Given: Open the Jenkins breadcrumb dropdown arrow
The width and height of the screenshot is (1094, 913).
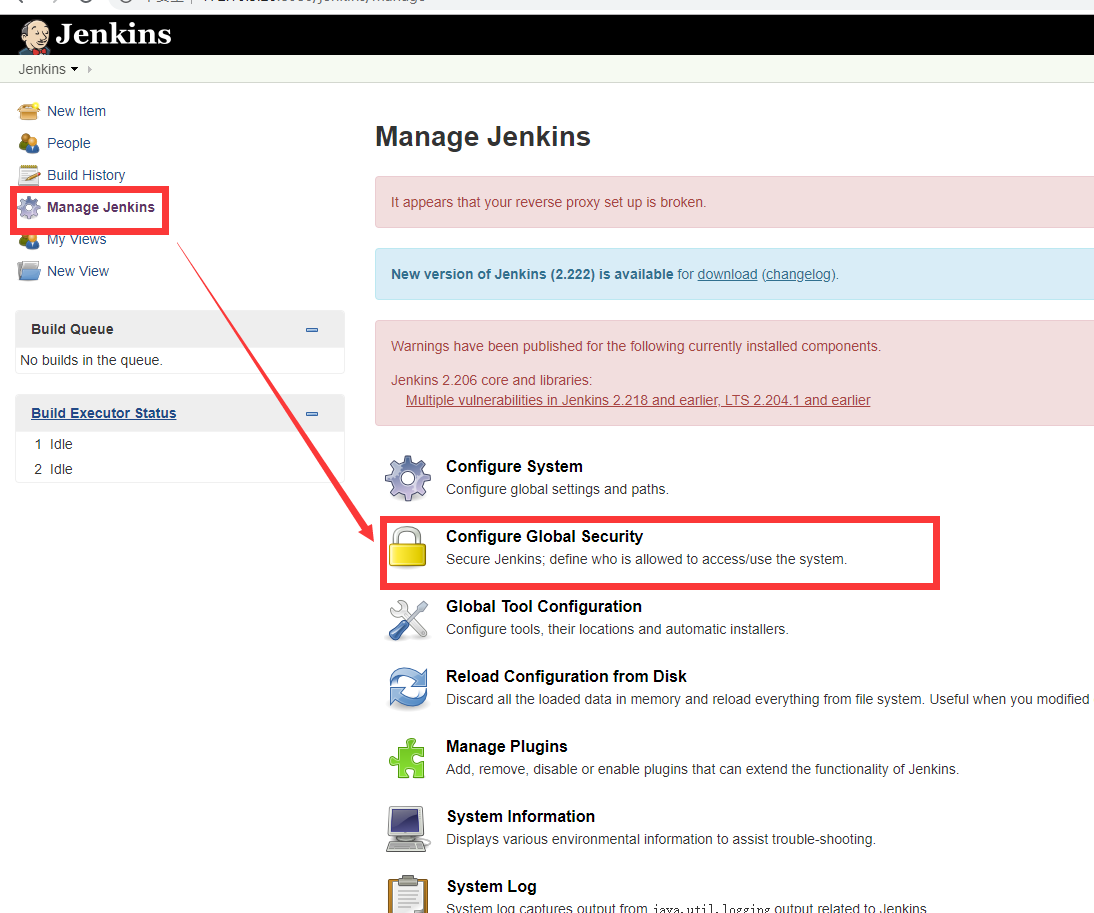Looking at the screenshot, I should 75,69.
